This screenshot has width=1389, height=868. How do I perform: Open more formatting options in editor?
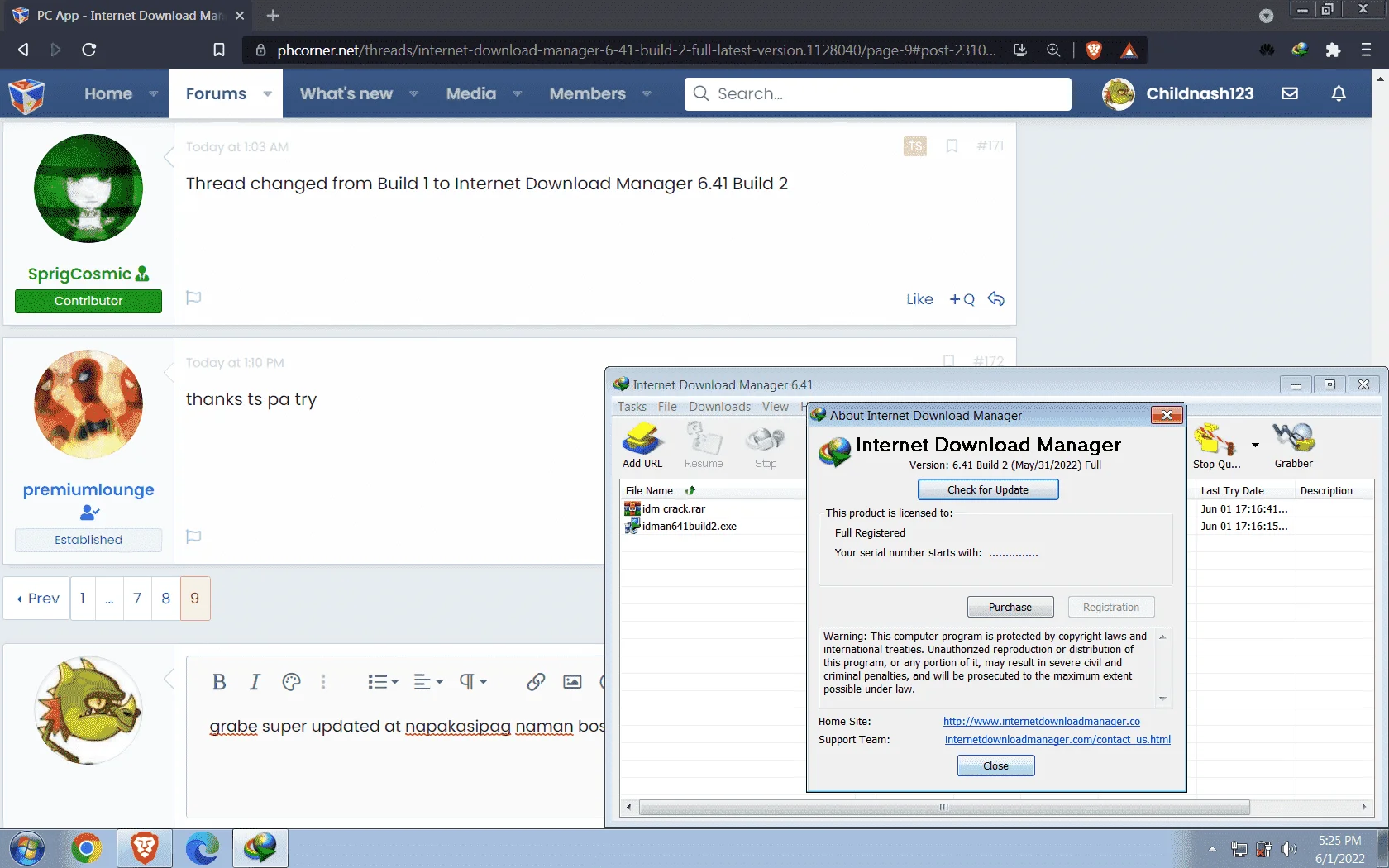pos(323,682)
